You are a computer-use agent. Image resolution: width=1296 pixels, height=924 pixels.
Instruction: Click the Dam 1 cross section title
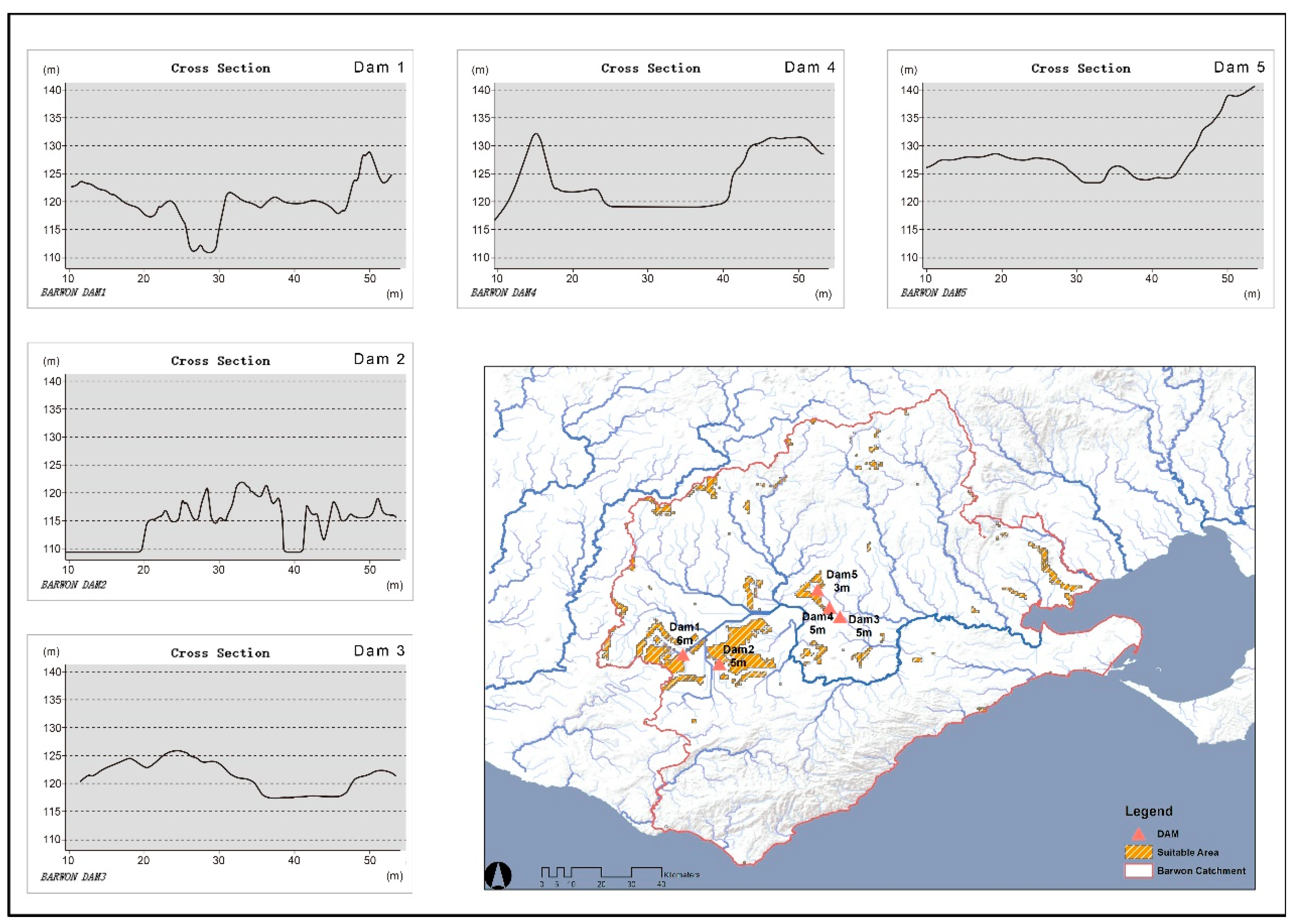point(220,68)
